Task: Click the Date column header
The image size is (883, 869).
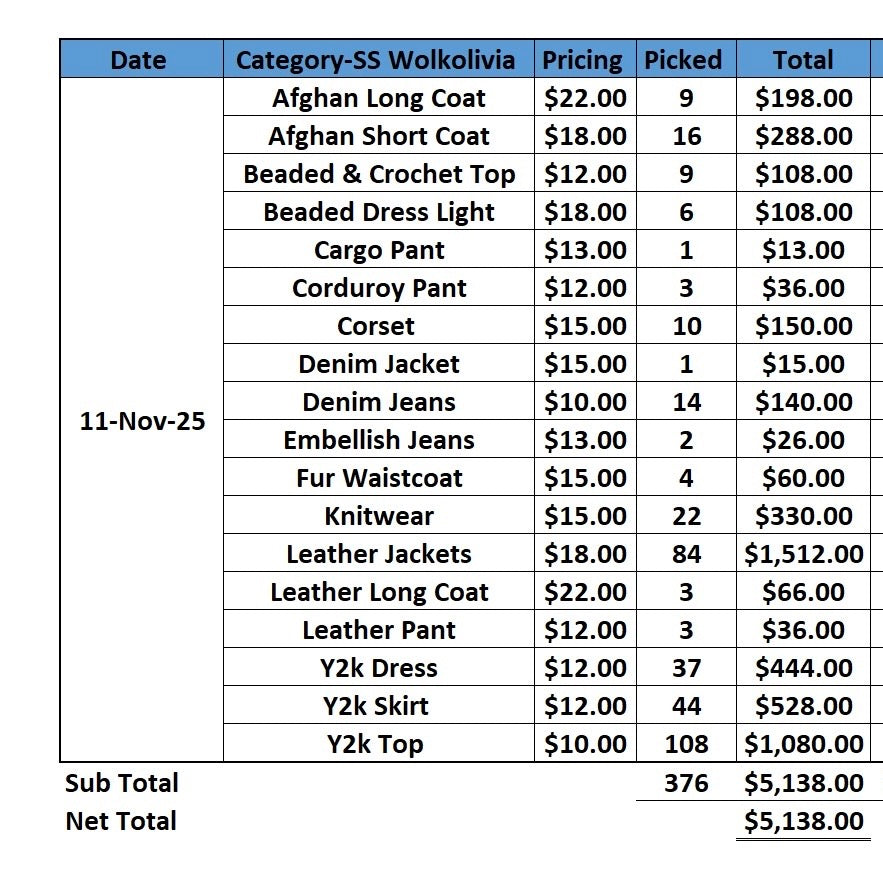Action: pyautogui.click(x=138, y=60)
